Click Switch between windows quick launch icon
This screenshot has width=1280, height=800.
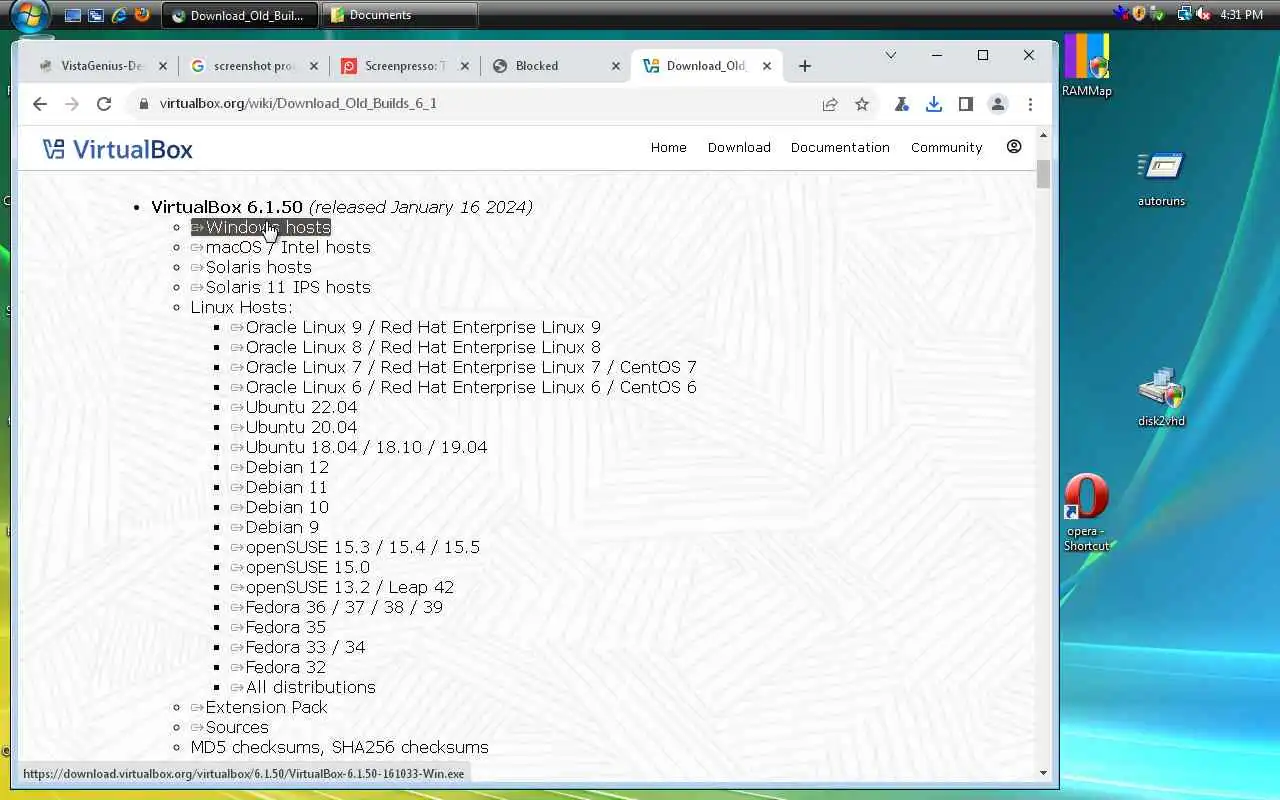96,15
